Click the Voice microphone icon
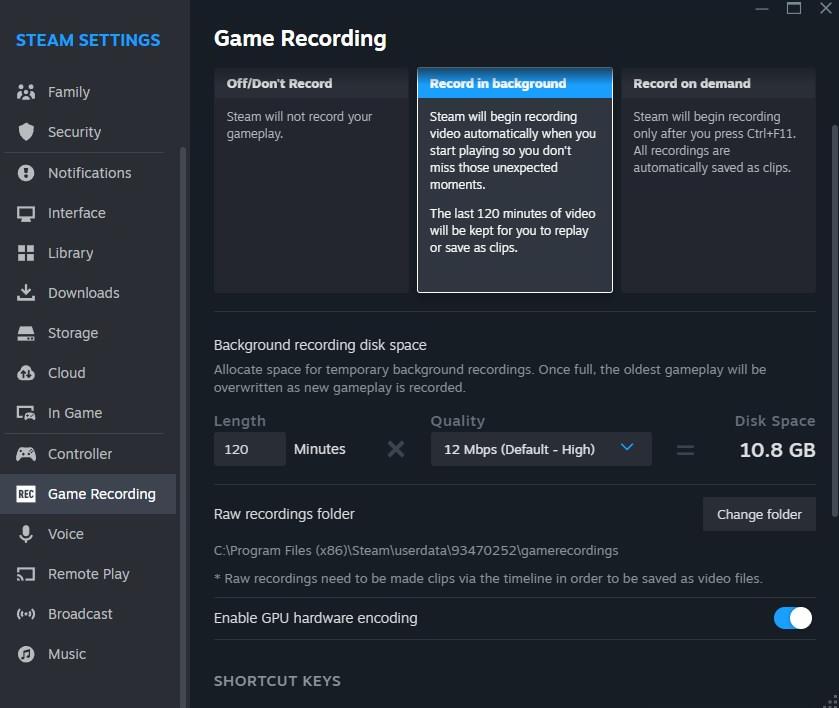This screenshot has height=708, width=839. tap(26, 534)
